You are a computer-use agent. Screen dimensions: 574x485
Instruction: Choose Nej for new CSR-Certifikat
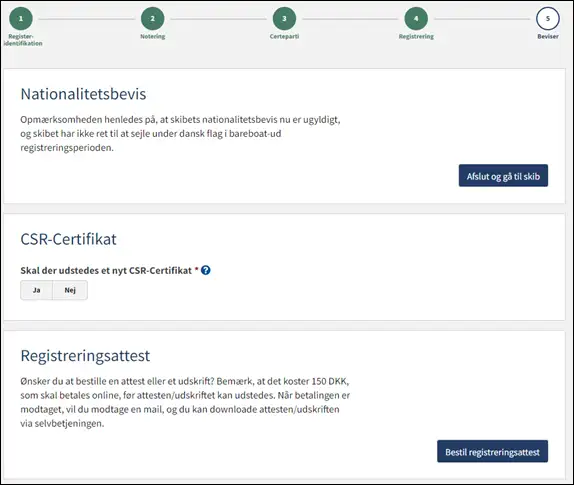pyautogui.click(x=70, y=290)
